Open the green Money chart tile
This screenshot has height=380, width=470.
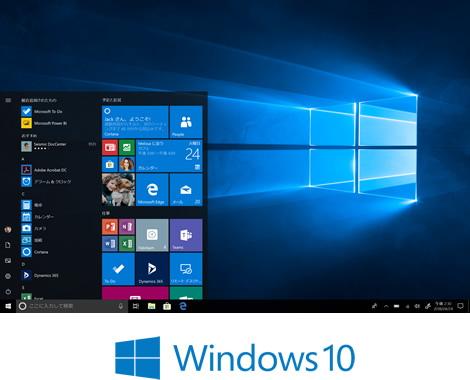[127, 147]
